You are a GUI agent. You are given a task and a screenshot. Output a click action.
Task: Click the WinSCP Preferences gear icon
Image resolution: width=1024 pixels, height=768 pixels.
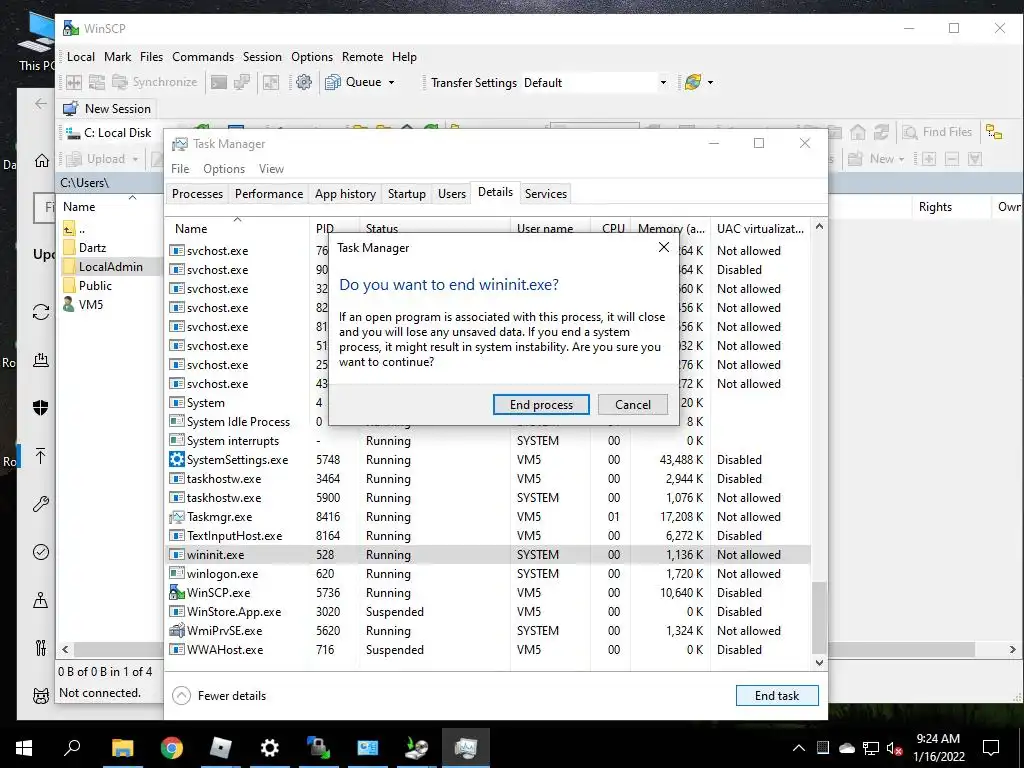pos(304,82)
